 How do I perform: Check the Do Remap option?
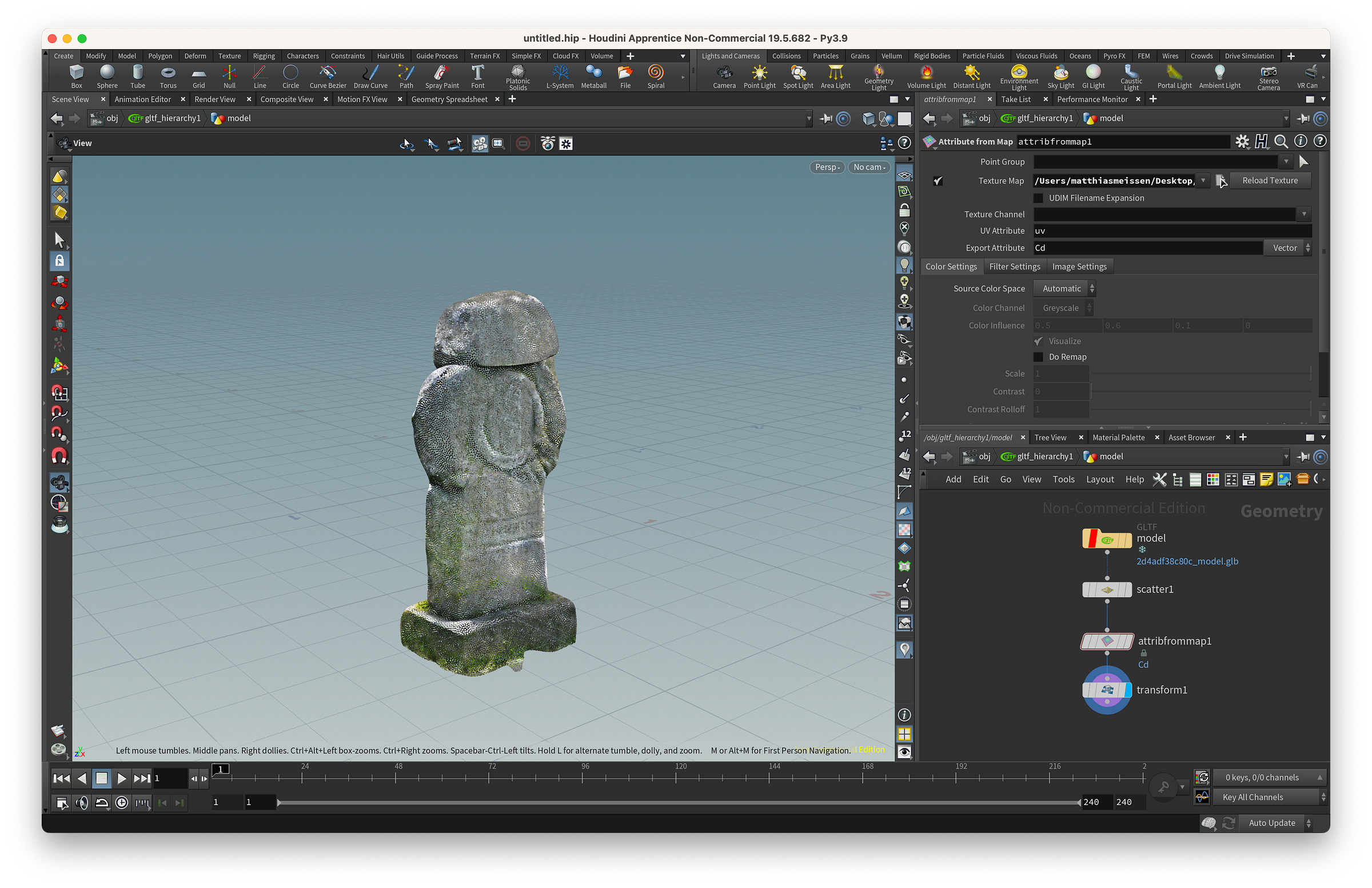point(1038,357)
